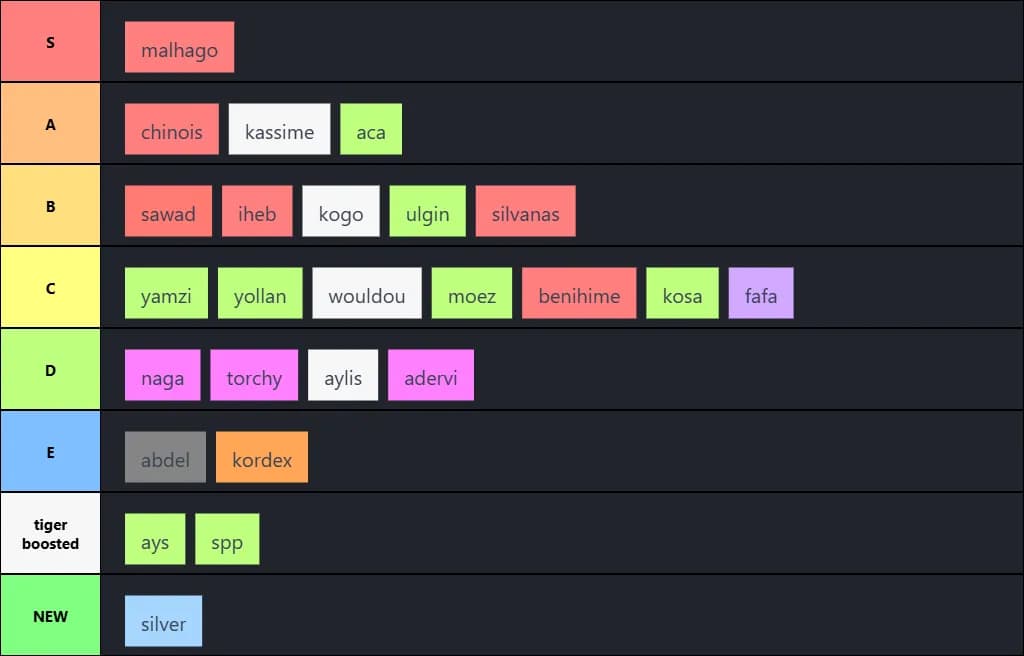
Task: Select the purple fafa tile
Action: click(761, 293)
